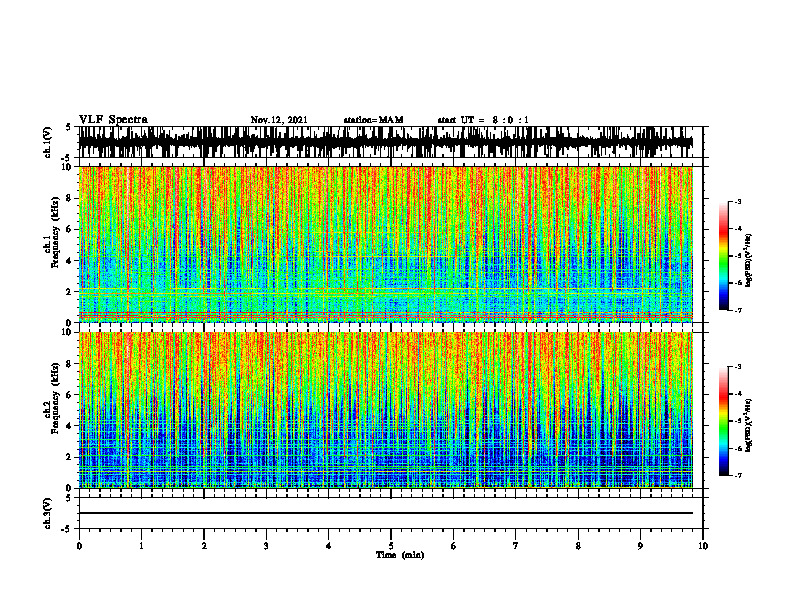Click time axis tick label "1"

[x=141, y=546]
